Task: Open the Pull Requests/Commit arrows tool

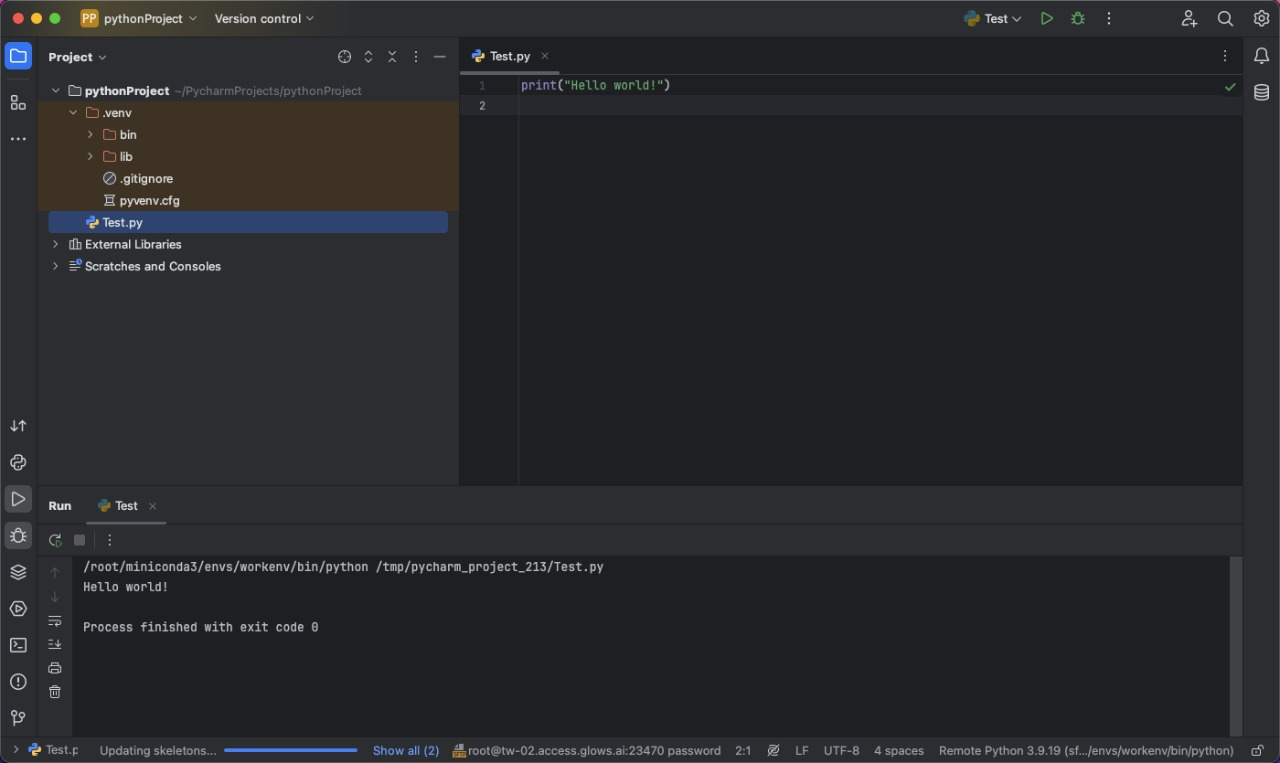Action: click(x=18, y=426)
